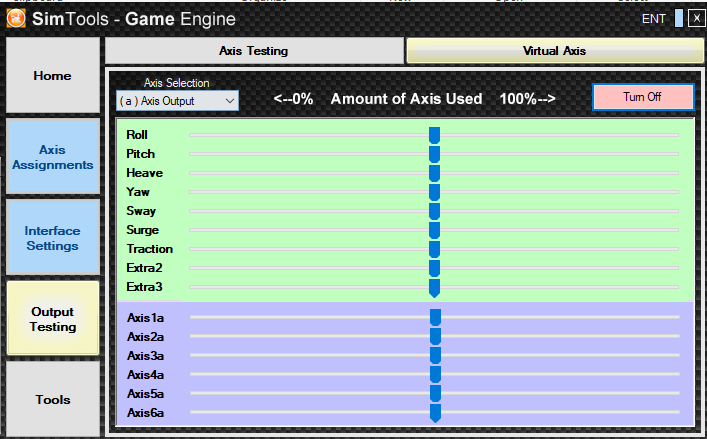707x439 pixels.
Task: Click the Heave slider thumb
Action: click(434, 173)
